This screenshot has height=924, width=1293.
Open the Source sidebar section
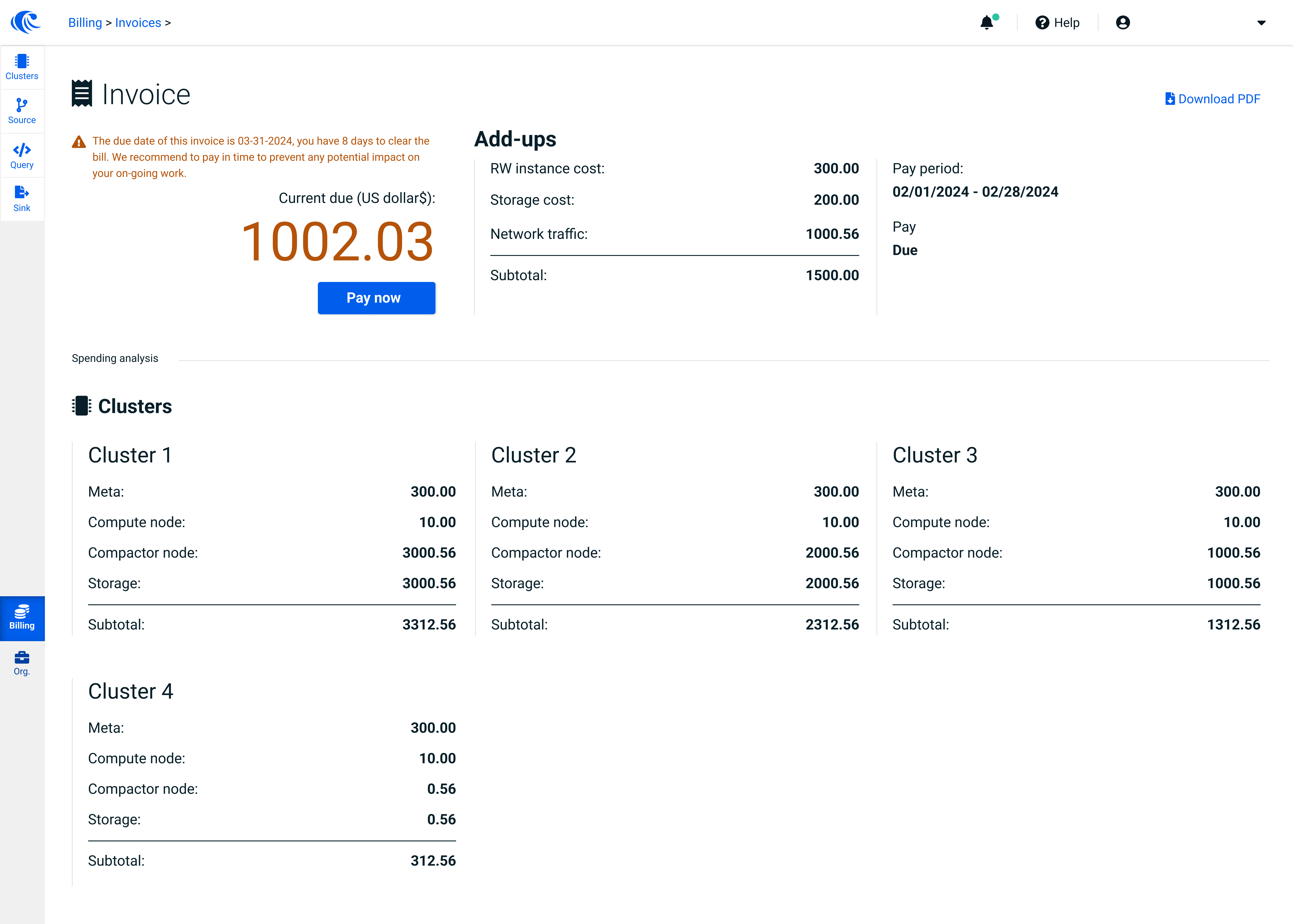point(22,111)
